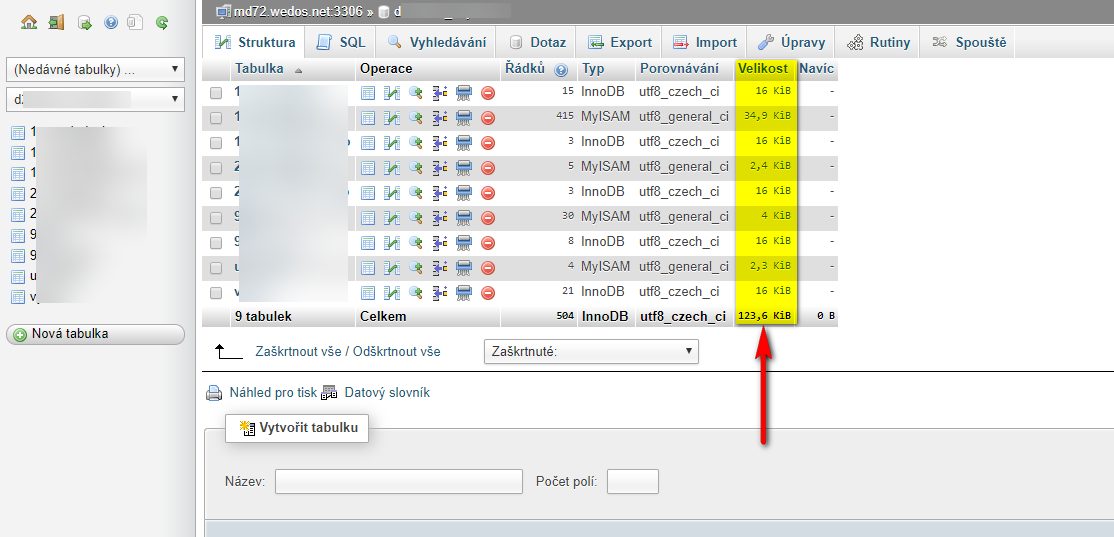This screenshot has width=1114, height=537.
Task: Click the log out door icon
Action: coord(56,21)
